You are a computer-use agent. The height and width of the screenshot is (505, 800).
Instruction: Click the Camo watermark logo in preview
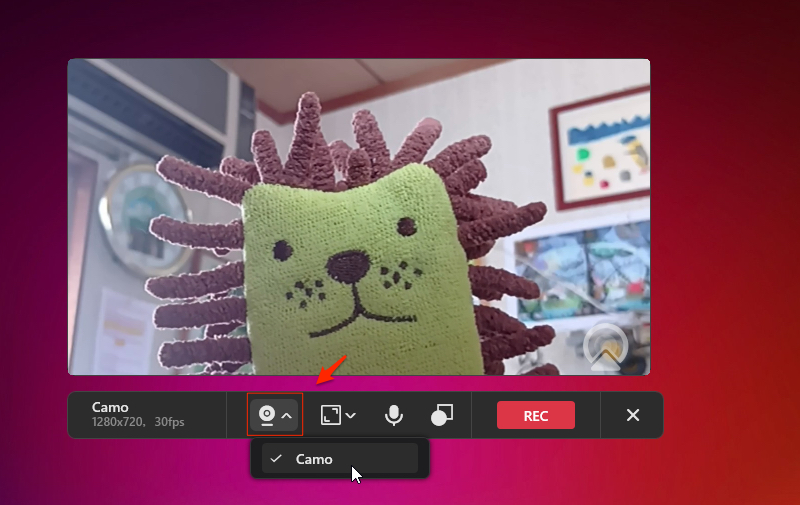pos(605,346)
